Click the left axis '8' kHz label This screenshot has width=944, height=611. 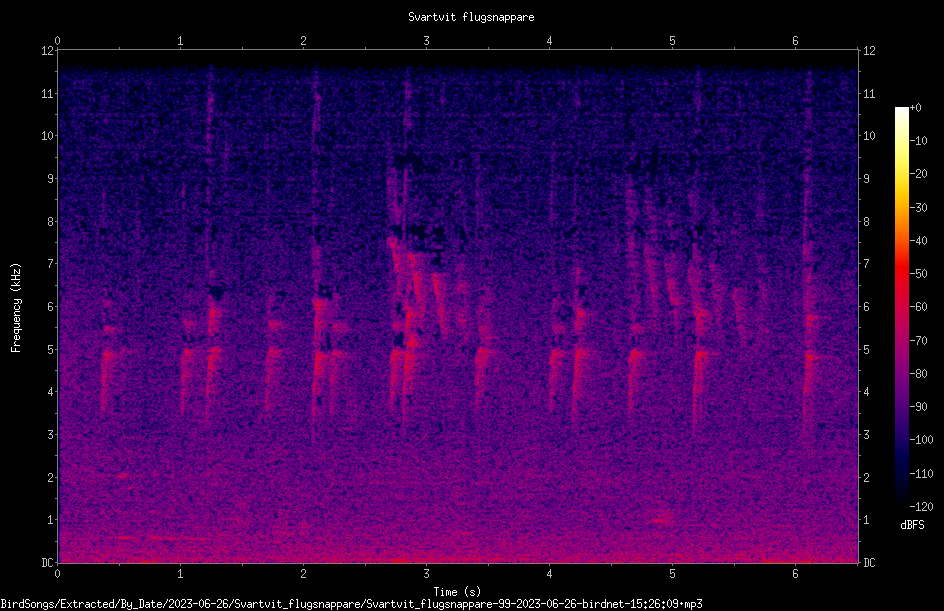[51, 222]
